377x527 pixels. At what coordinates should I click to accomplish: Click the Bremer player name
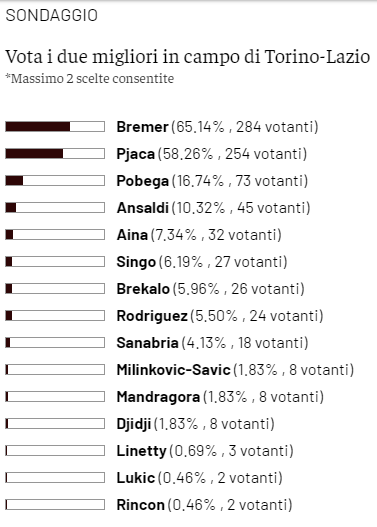[x=142, y=127]
